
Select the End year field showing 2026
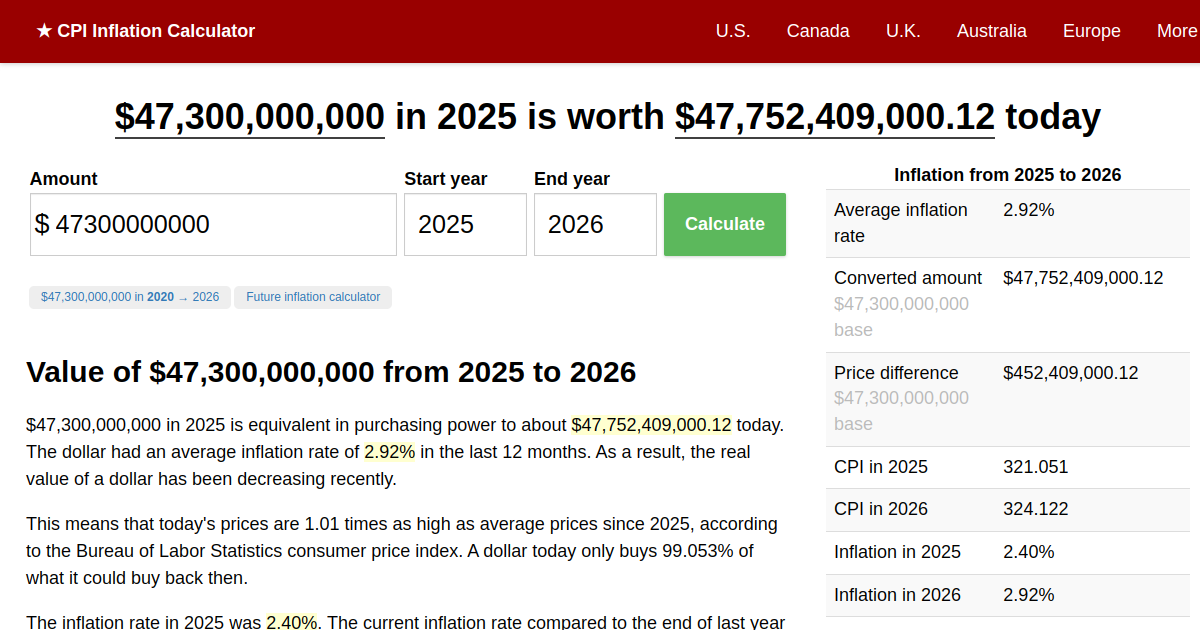click(x=595, y=224)
